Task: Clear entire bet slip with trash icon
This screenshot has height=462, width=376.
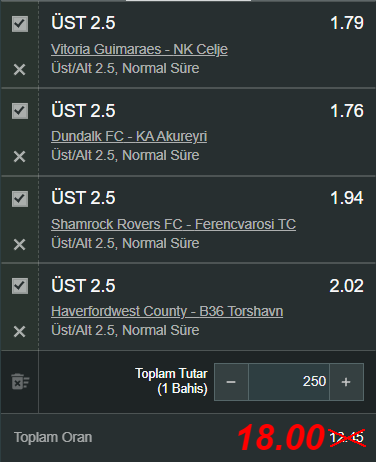Action: [x=20, y=381]
